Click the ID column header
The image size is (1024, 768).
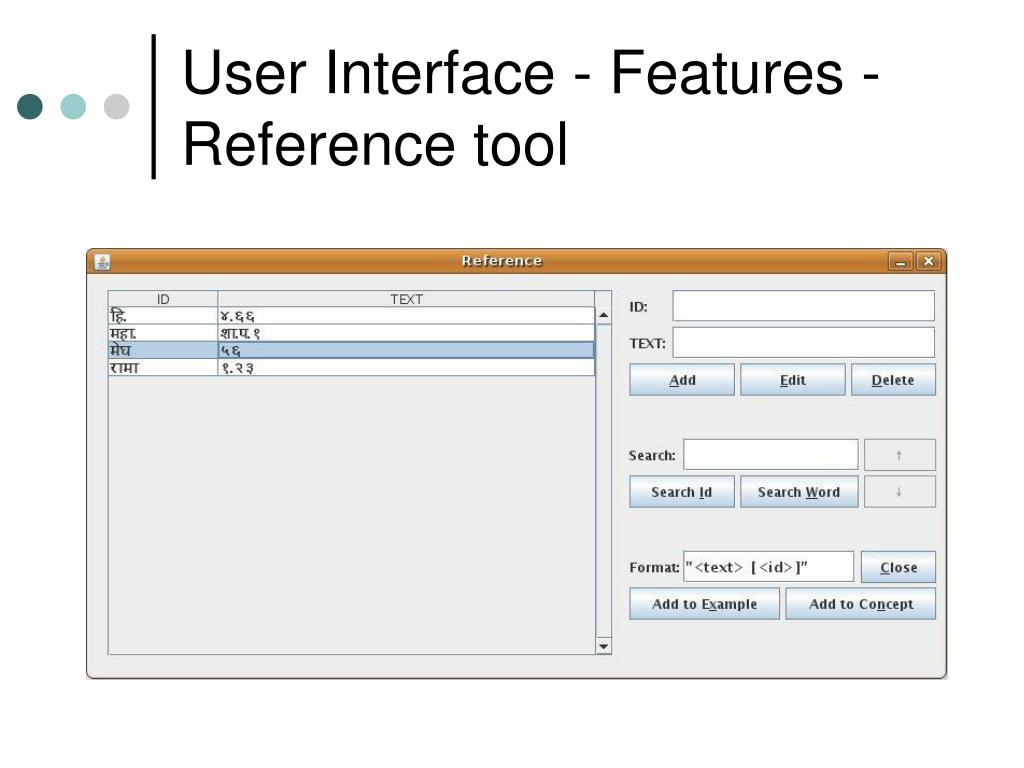163,299
